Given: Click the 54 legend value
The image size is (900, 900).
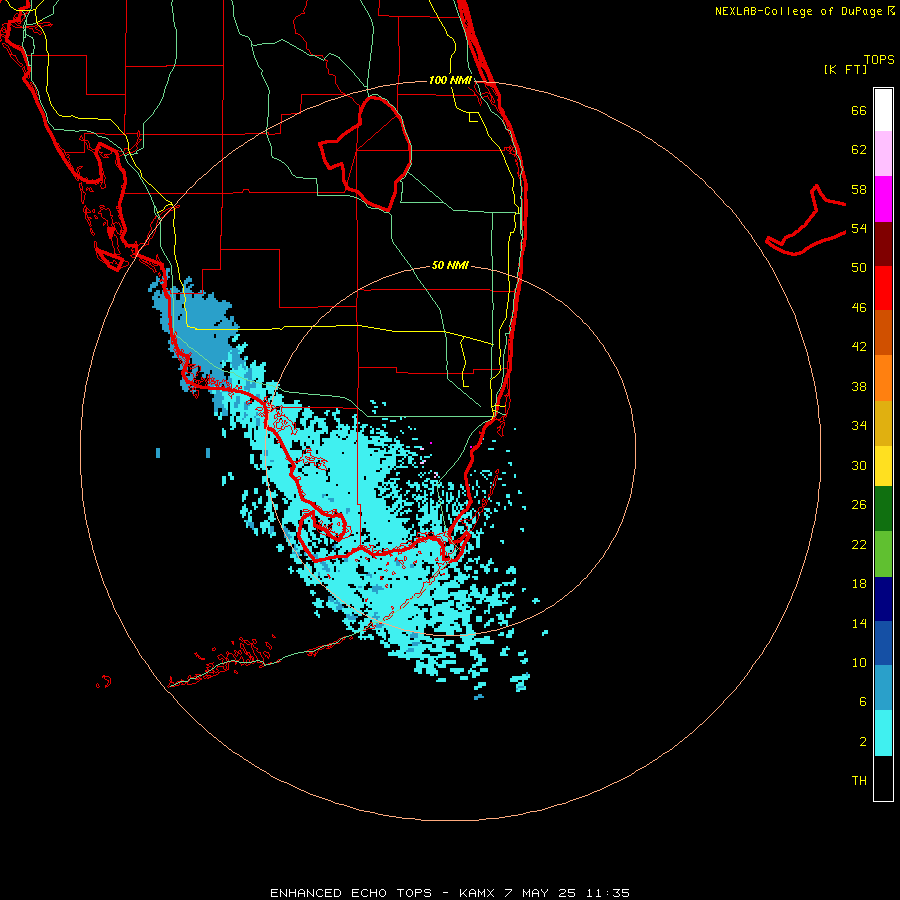Looking at the screenshot, I should [x=859, y=228].
